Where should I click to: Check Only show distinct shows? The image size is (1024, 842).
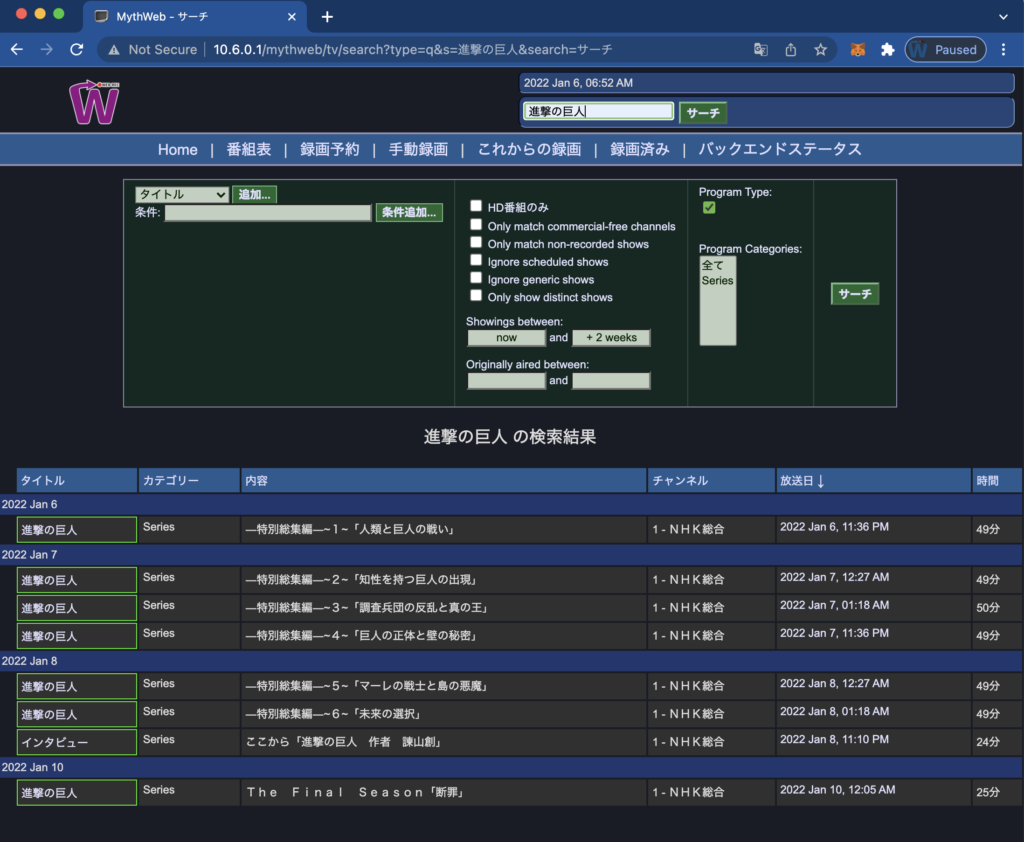(x=477, y=296)
